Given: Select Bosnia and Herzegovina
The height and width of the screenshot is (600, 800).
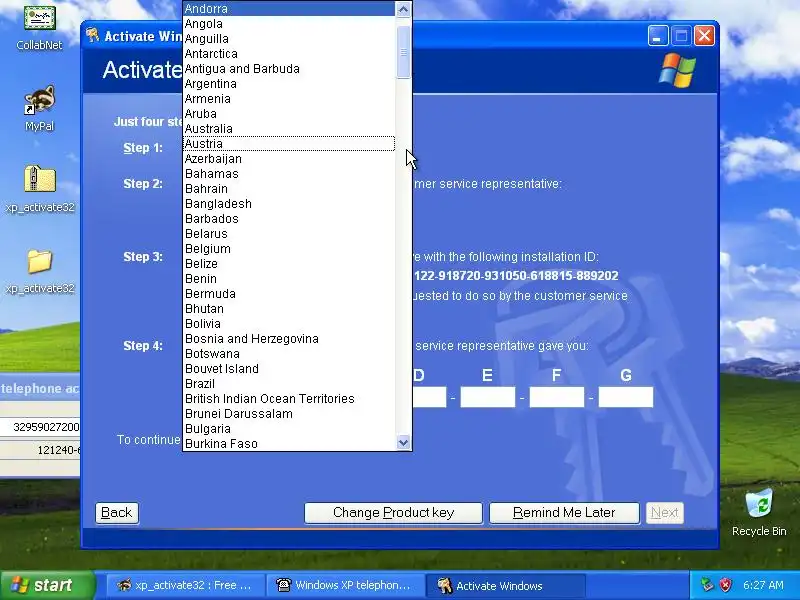Looking at the screenshot, I should (x=289, y=339).
